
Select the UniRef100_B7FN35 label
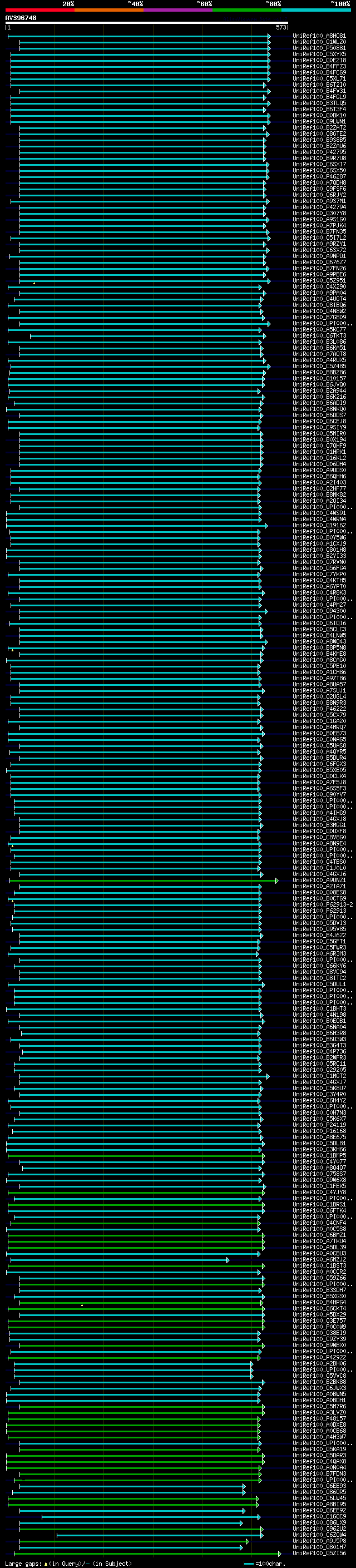coord(319,231)
